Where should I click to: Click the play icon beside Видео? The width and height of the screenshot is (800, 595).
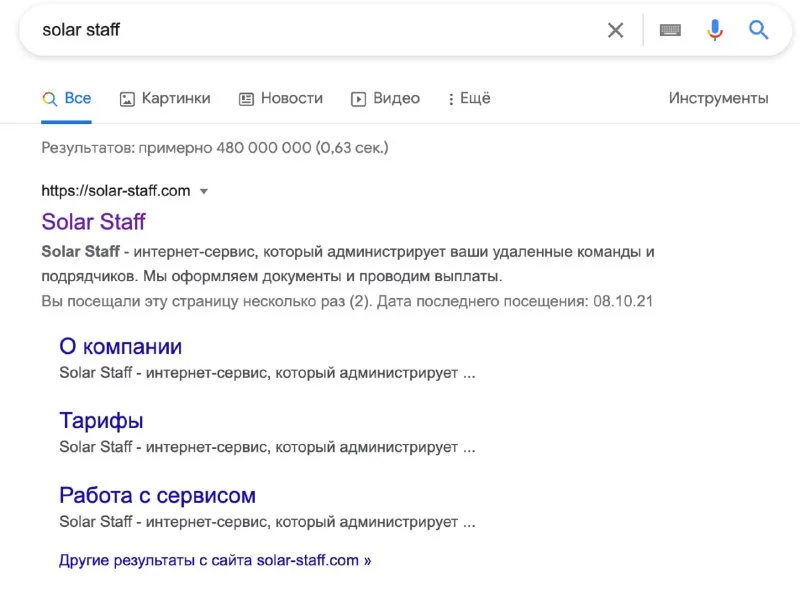[x=358, y=99]
